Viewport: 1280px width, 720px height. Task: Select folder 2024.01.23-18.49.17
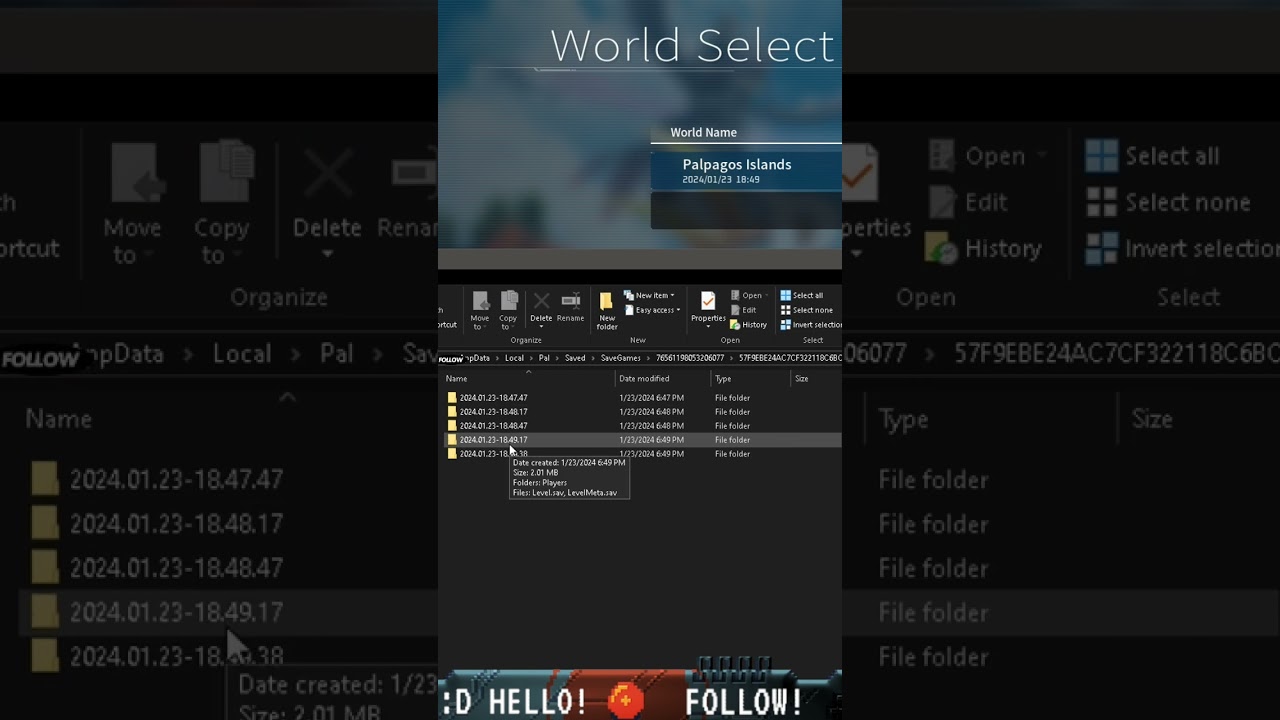pyautogui.click(x=493, y=440)
